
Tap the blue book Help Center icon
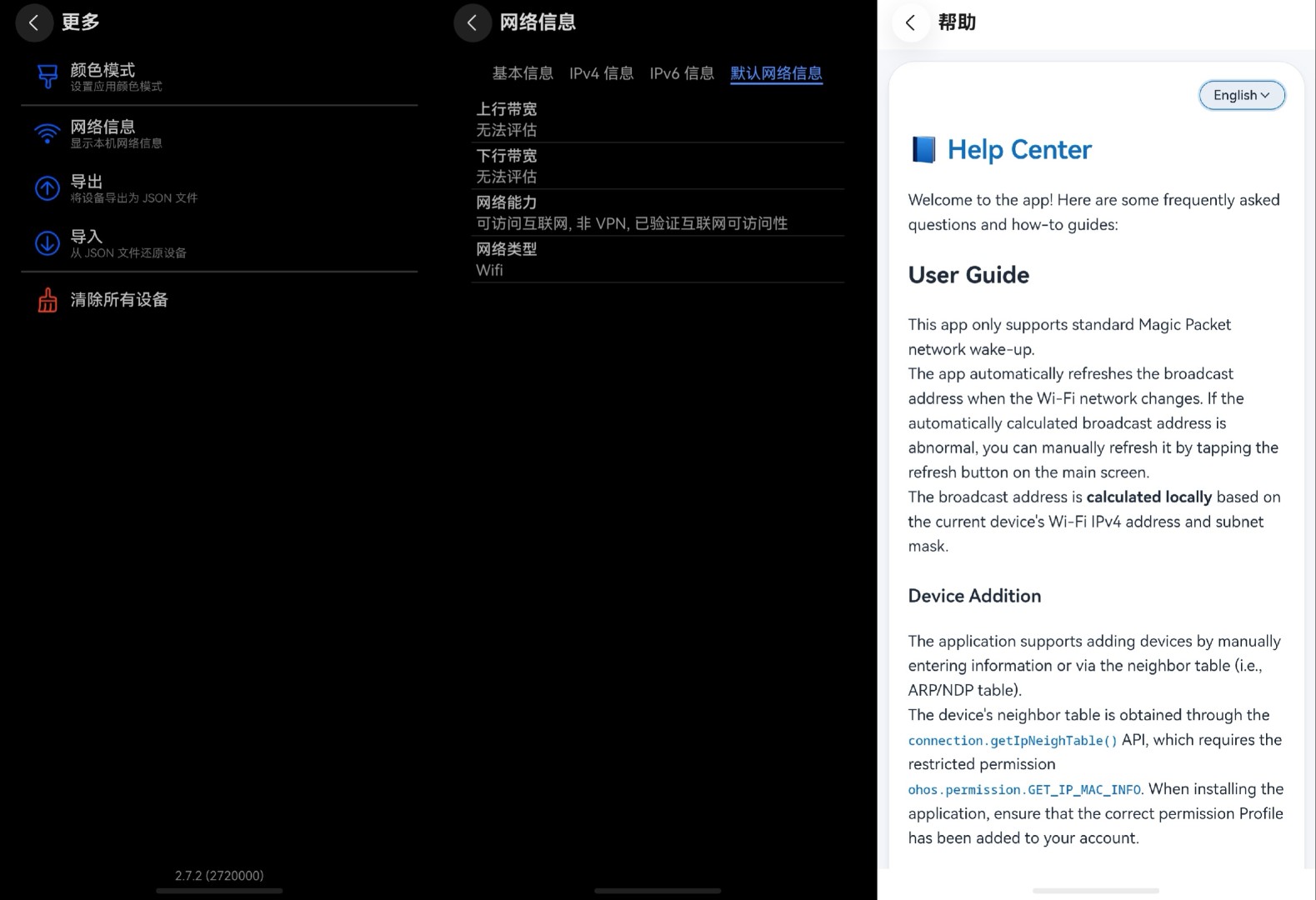click(923, 150)
